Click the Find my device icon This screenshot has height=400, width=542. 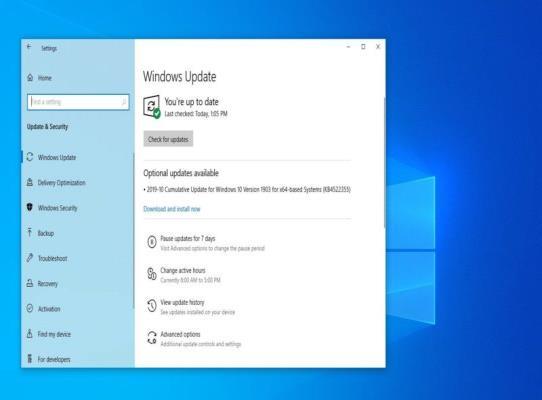click(30, 334)
